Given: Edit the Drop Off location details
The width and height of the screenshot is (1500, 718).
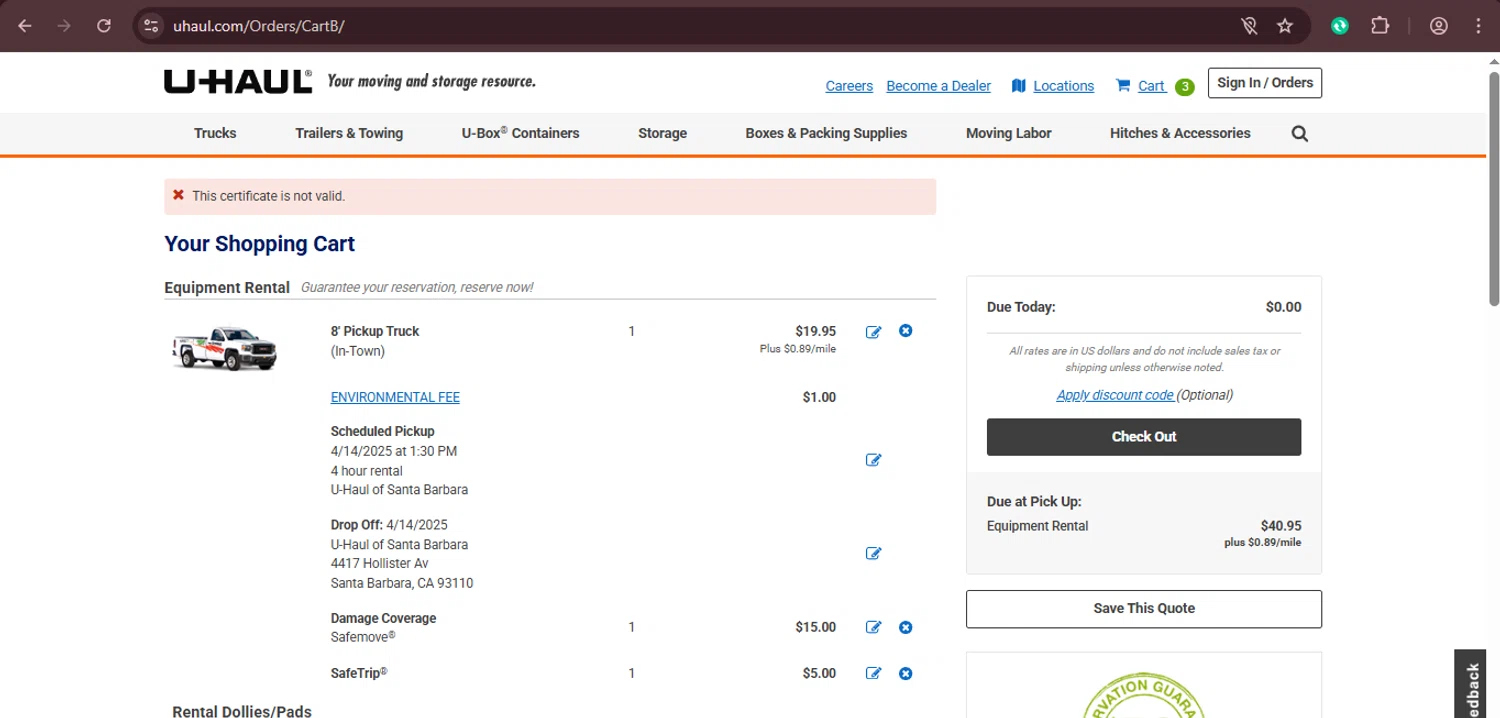Looking at the screenshot, I should [873, 553].
